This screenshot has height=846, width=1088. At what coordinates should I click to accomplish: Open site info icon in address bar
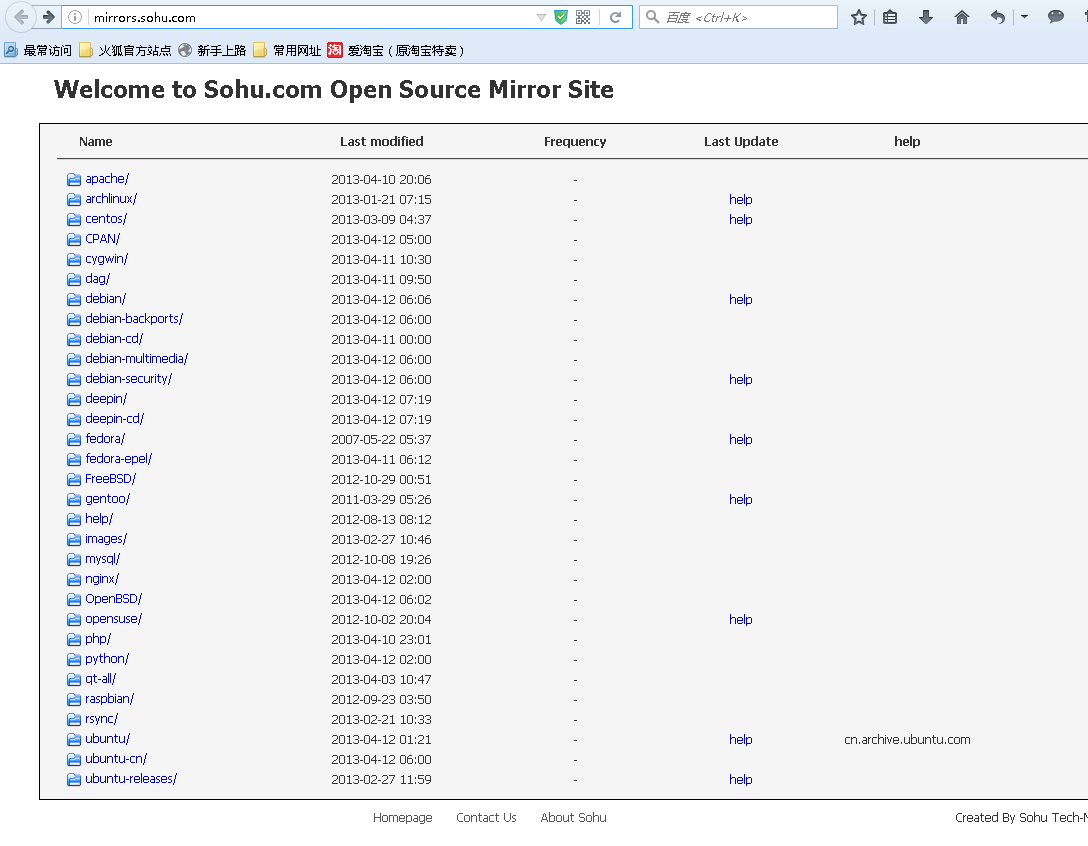tap(75, 17)
